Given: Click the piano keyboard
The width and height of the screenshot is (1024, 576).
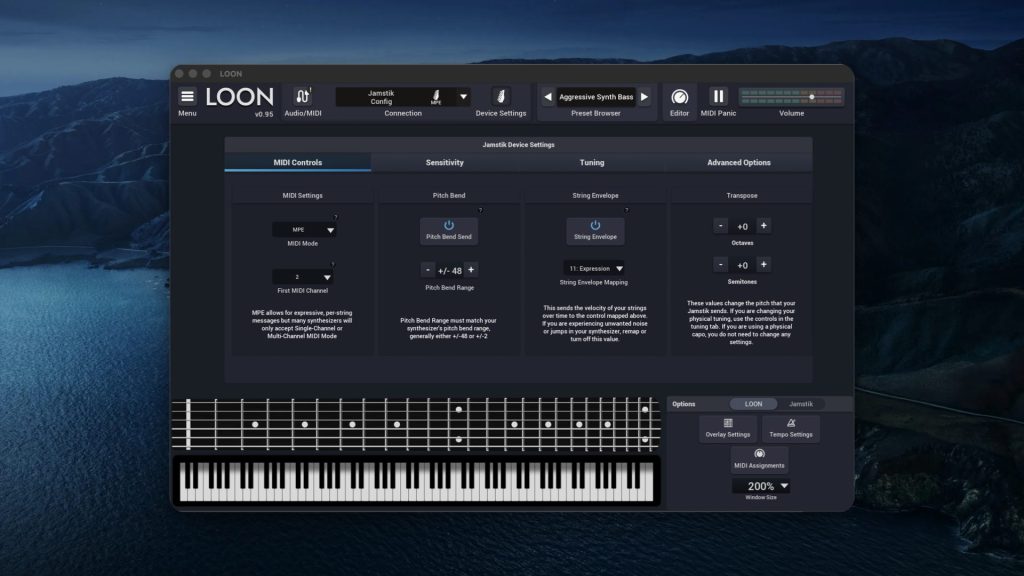Looking at the screenshot, I should coord(417,481).
